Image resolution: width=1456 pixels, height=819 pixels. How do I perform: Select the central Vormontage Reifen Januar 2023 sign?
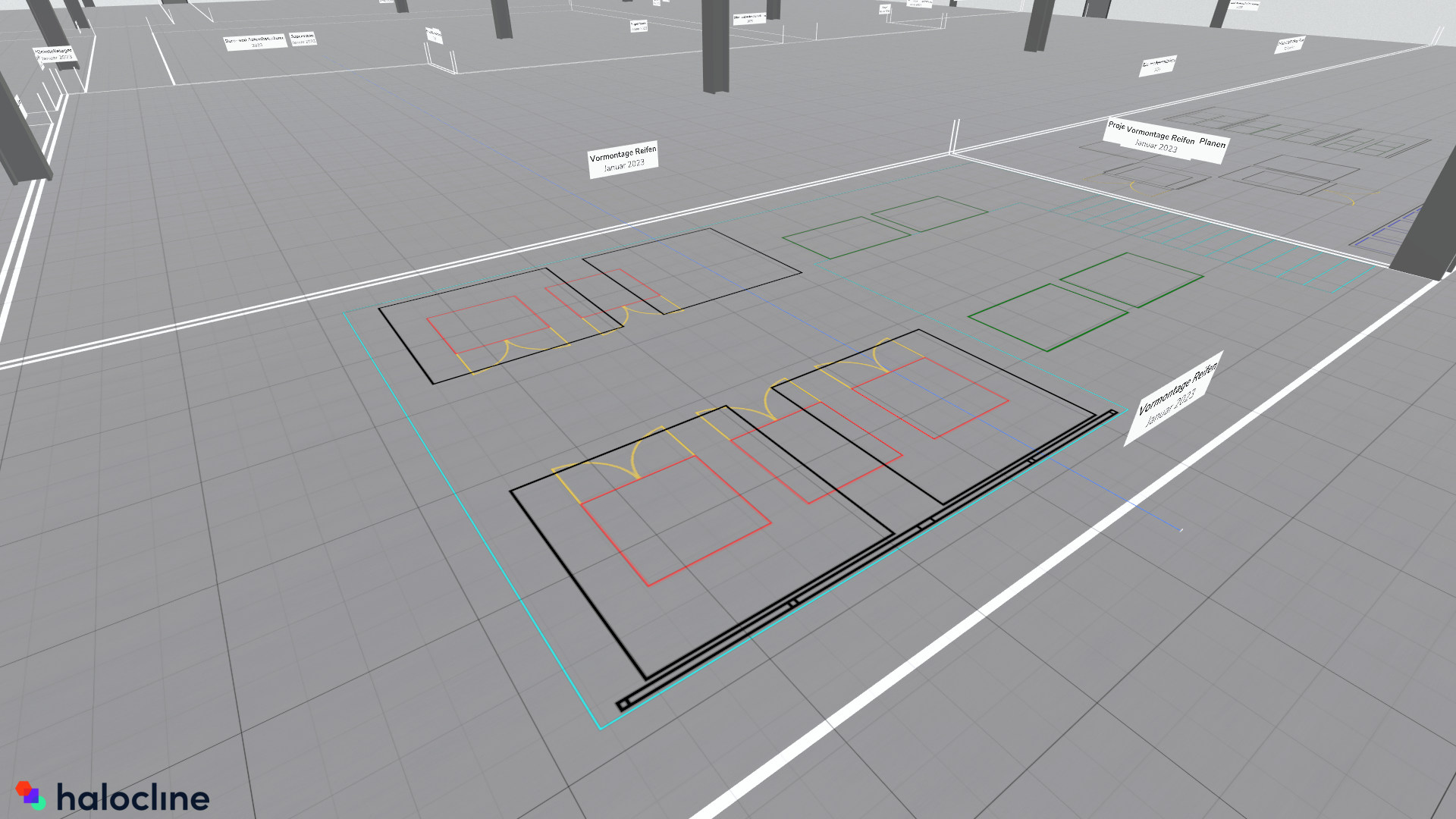click(623, 159)
